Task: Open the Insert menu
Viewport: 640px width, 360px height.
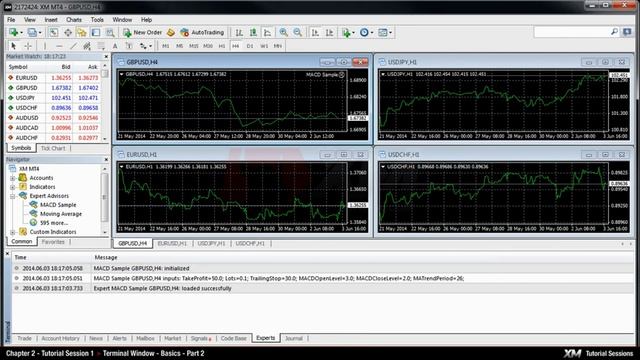Action: coord(51,20)
